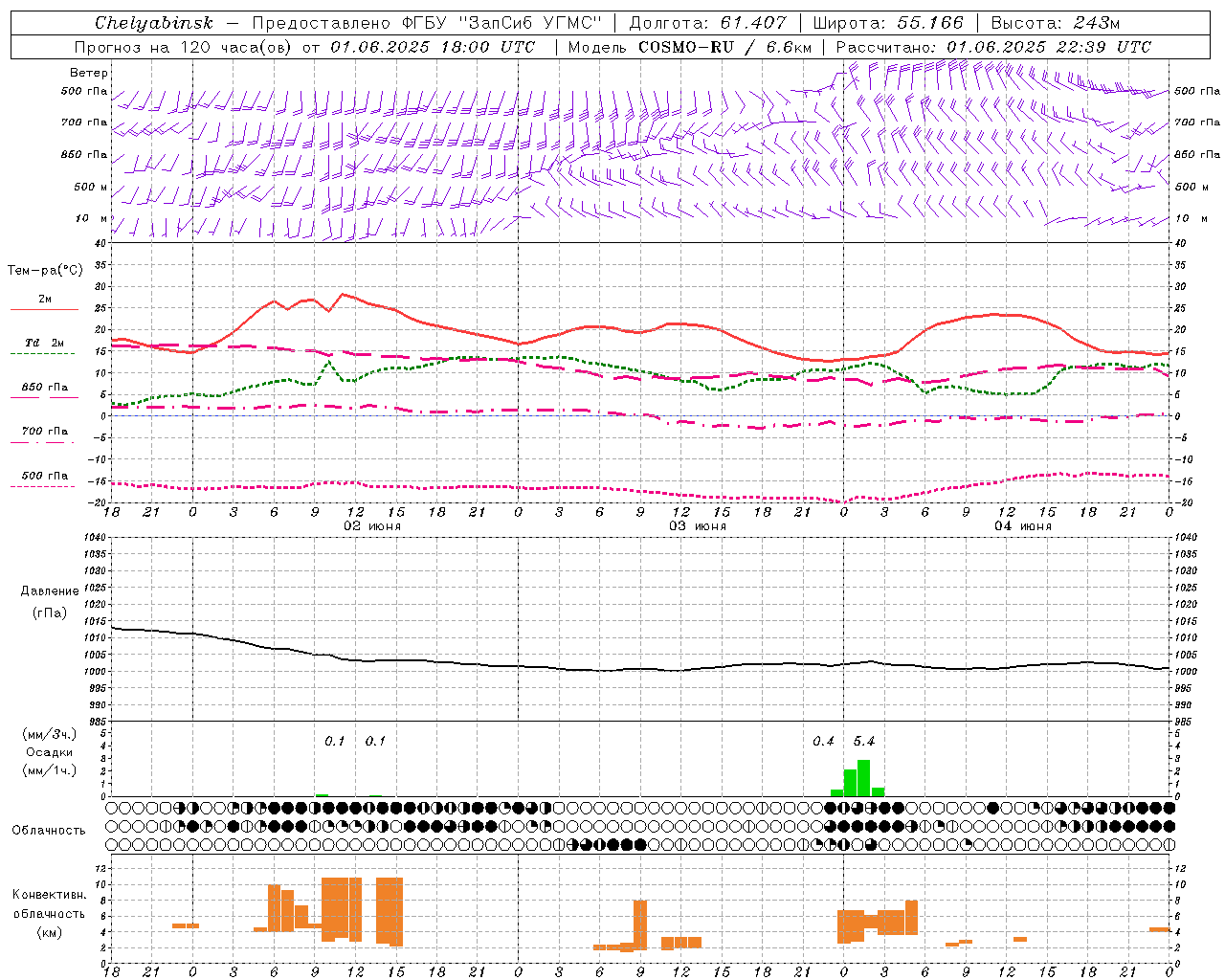The width and height of the screenshot is (1225, 980).
Task: Select the 03 июня date label
Action: pos(698,526)
